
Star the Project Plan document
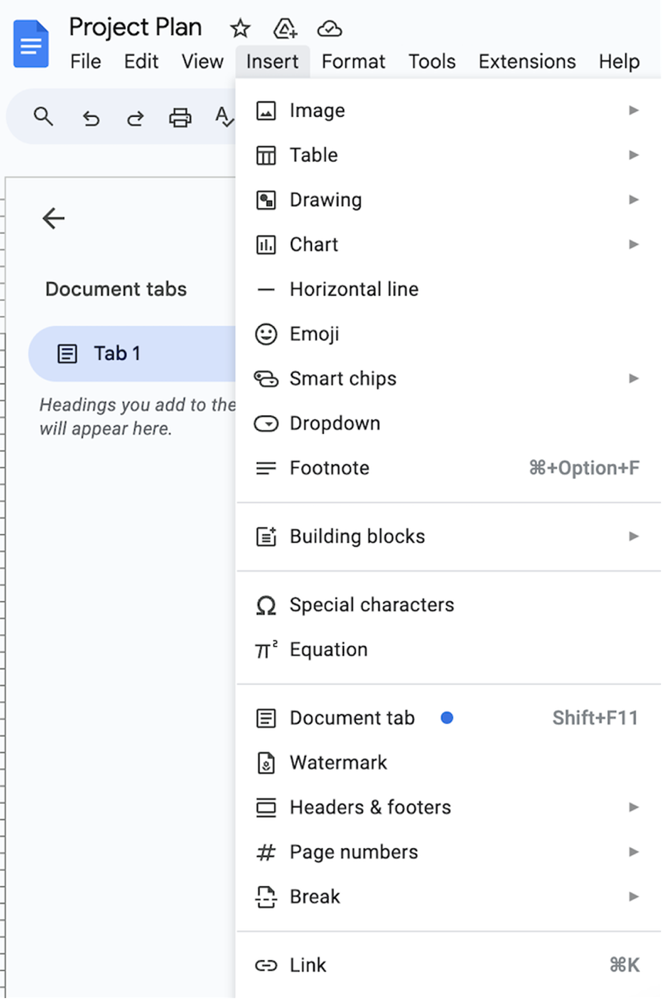(240, 29)
